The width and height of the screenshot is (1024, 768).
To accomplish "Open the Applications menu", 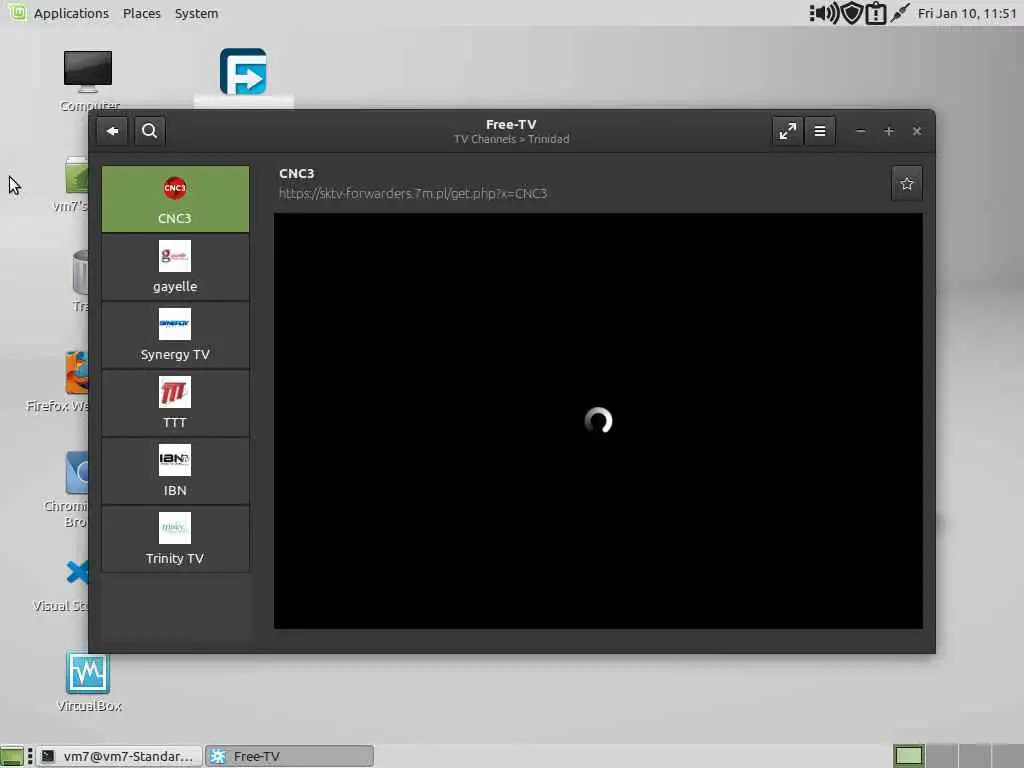I will [71, 13].
